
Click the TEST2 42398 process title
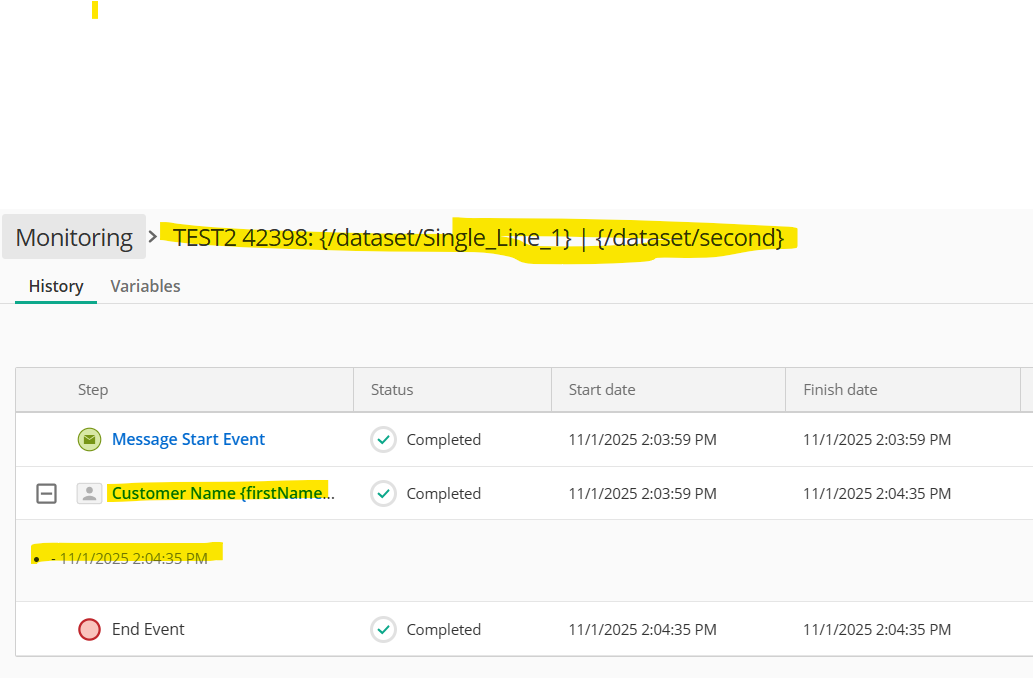click(x=478, y=238)
